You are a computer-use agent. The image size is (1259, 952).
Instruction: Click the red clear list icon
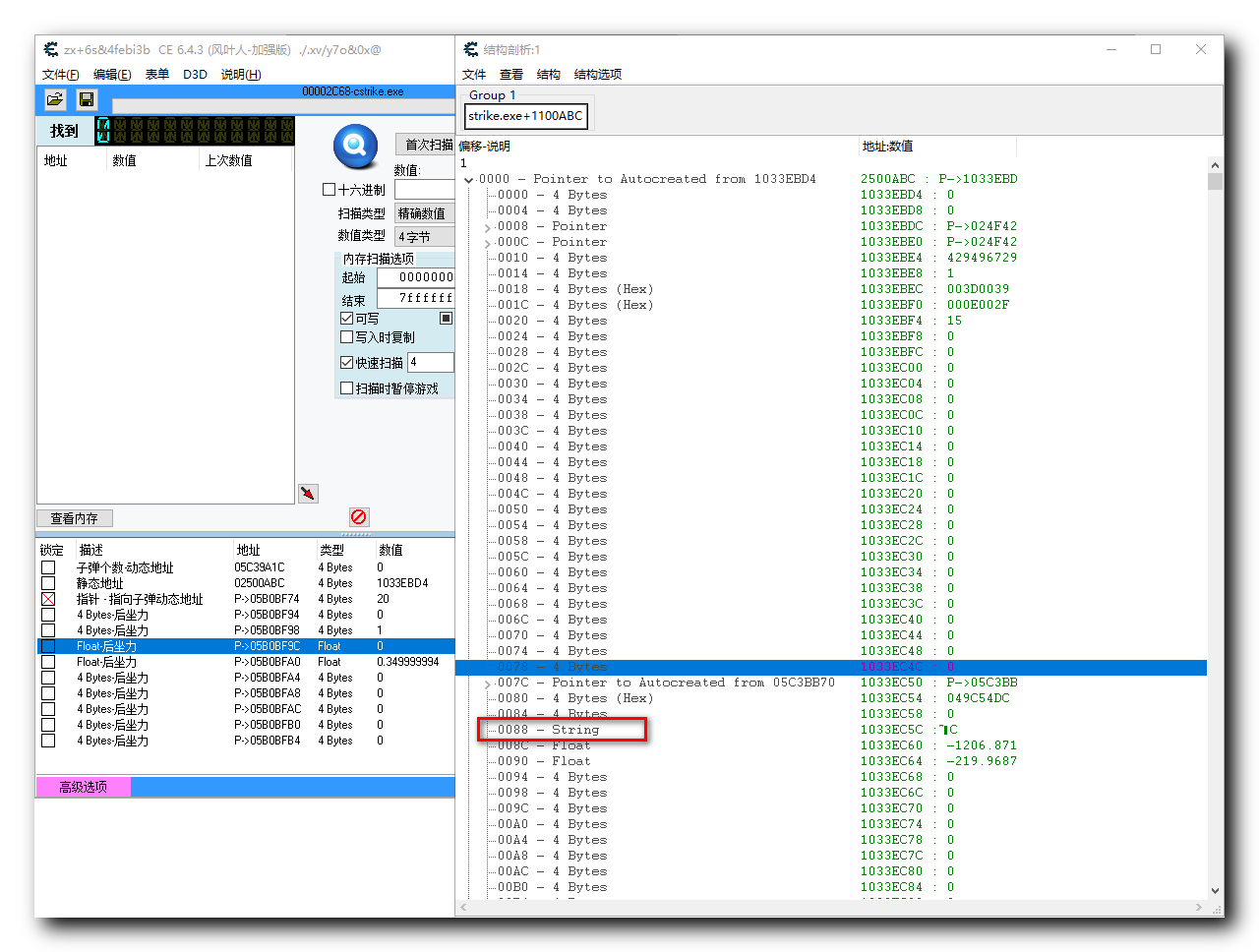pos(359,516)
